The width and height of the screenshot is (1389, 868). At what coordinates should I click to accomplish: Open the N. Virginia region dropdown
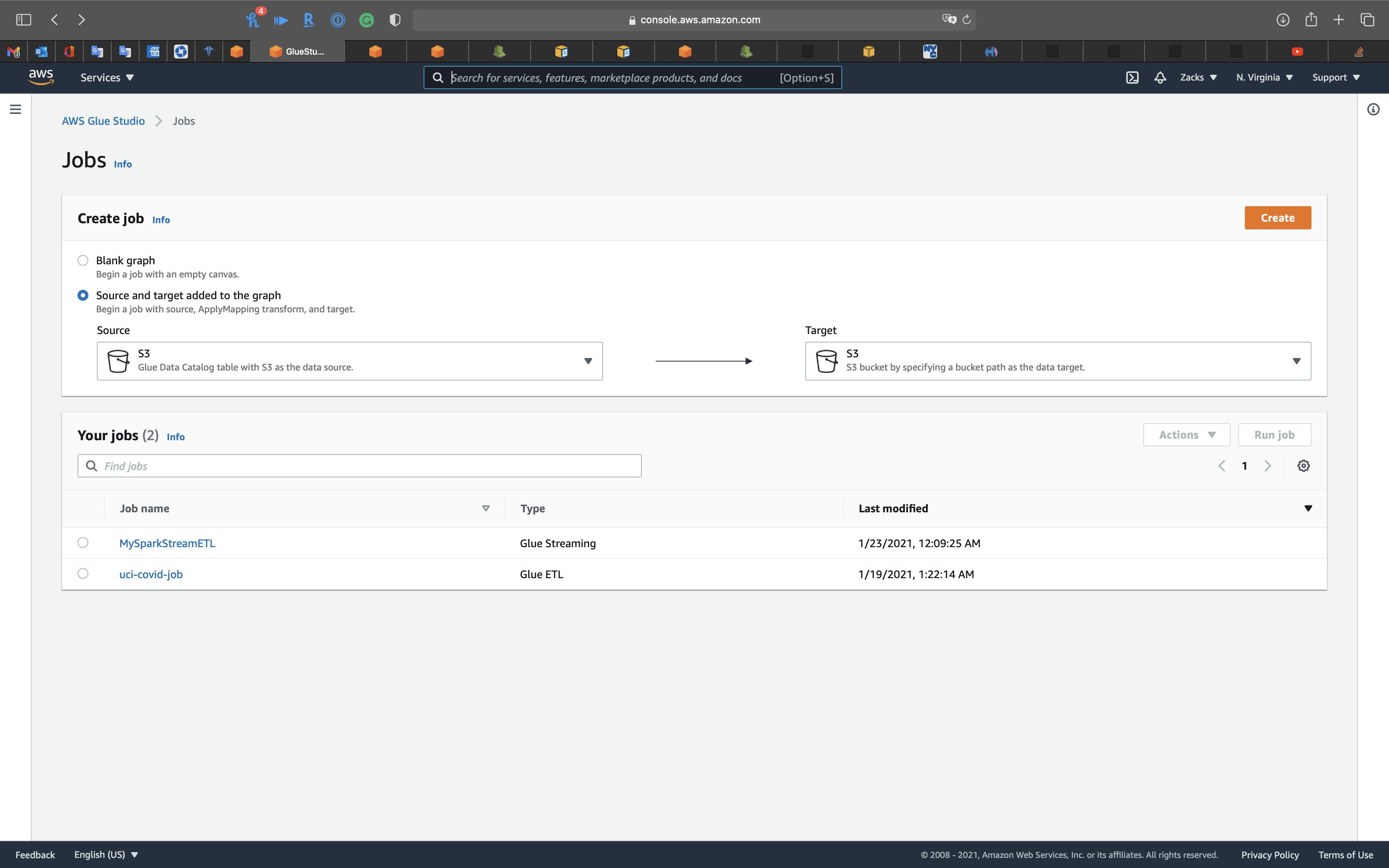click(1264, 77)
